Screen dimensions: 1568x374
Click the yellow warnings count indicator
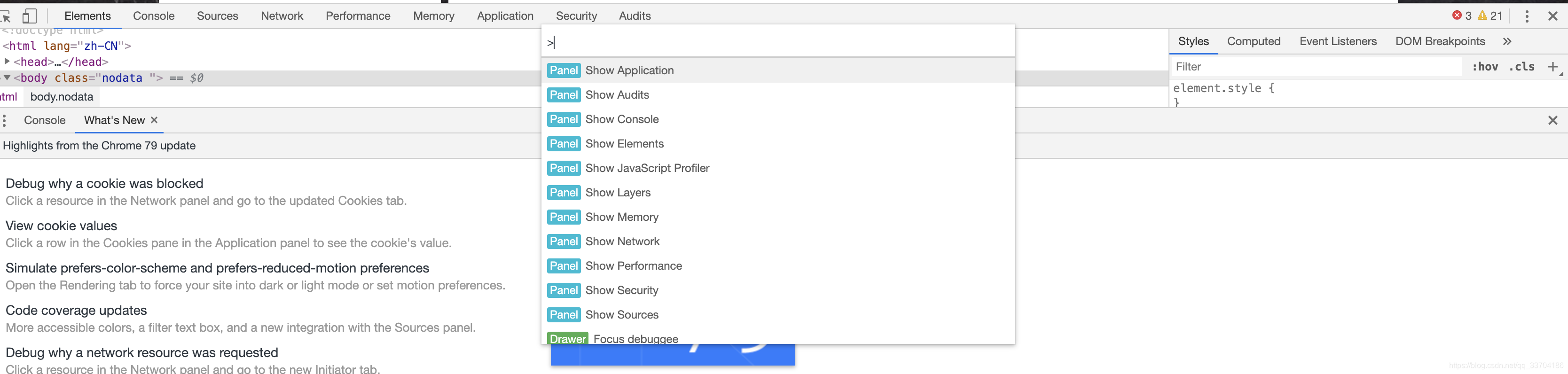(x=1490, y=16)
